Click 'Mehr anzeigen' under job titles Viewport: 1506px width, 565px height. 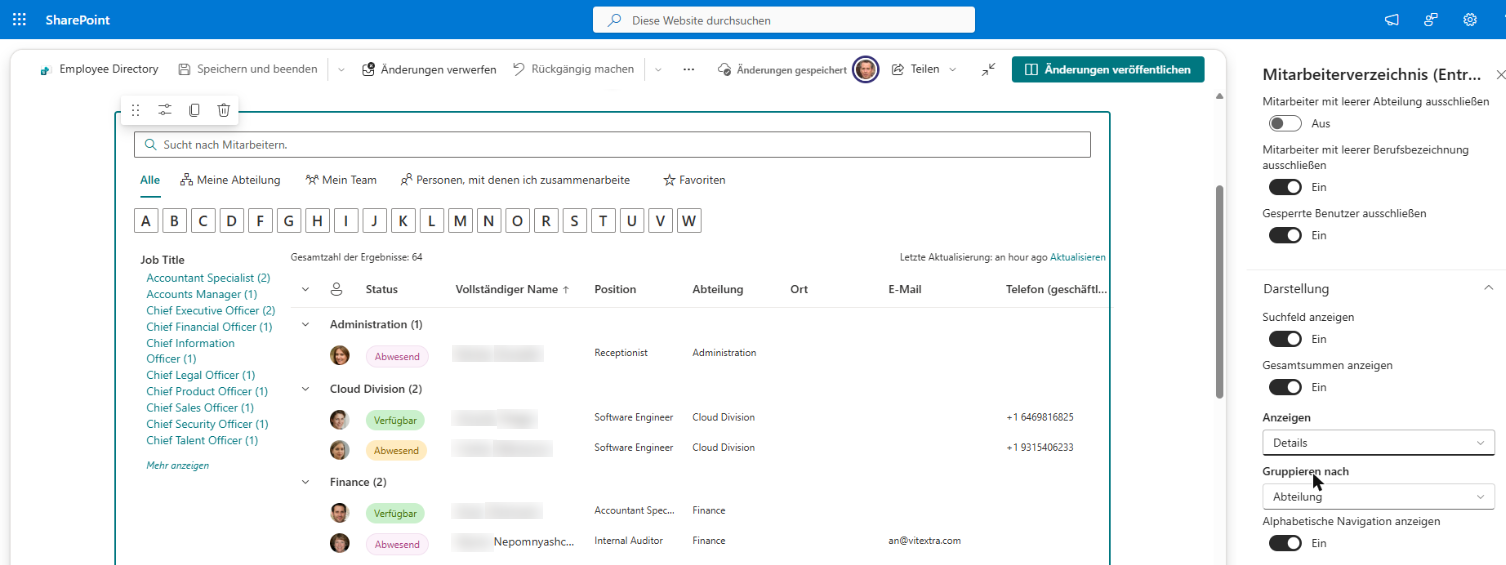178,465
